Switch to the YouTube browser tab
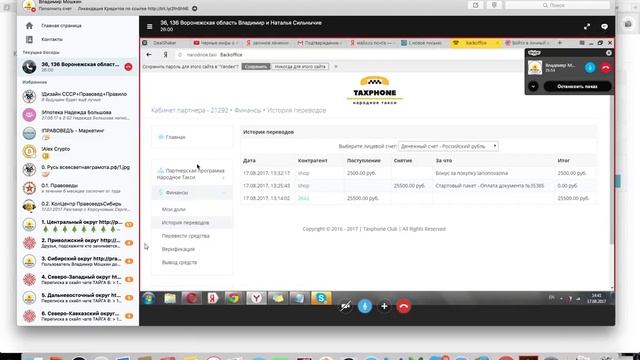 [x=216, y=43]
